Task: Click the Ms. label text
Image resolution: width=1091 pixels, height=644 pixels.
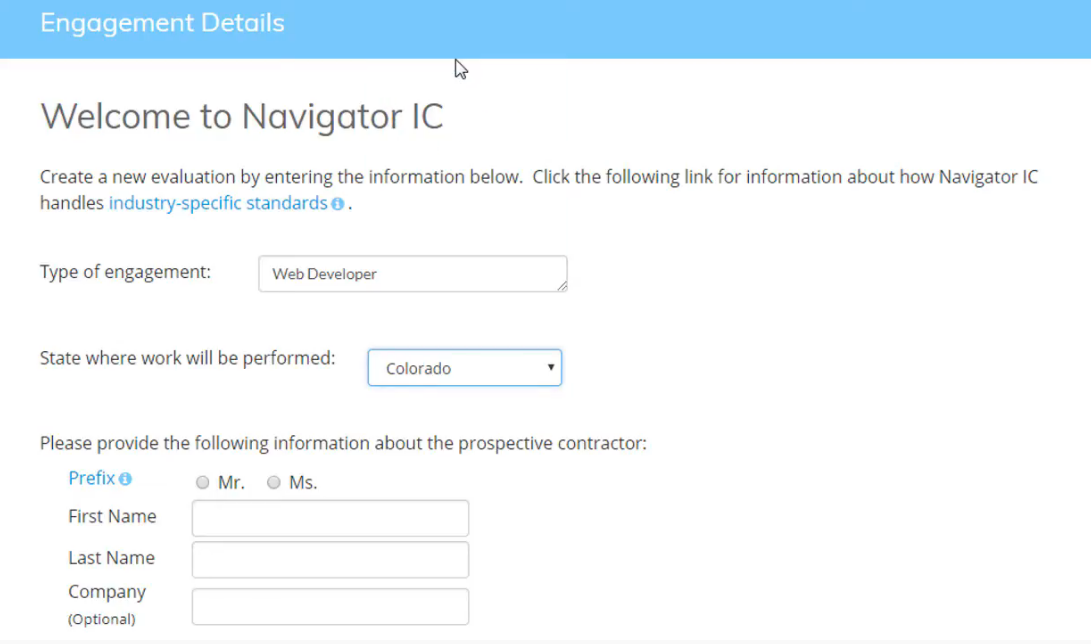Action: 303,483
